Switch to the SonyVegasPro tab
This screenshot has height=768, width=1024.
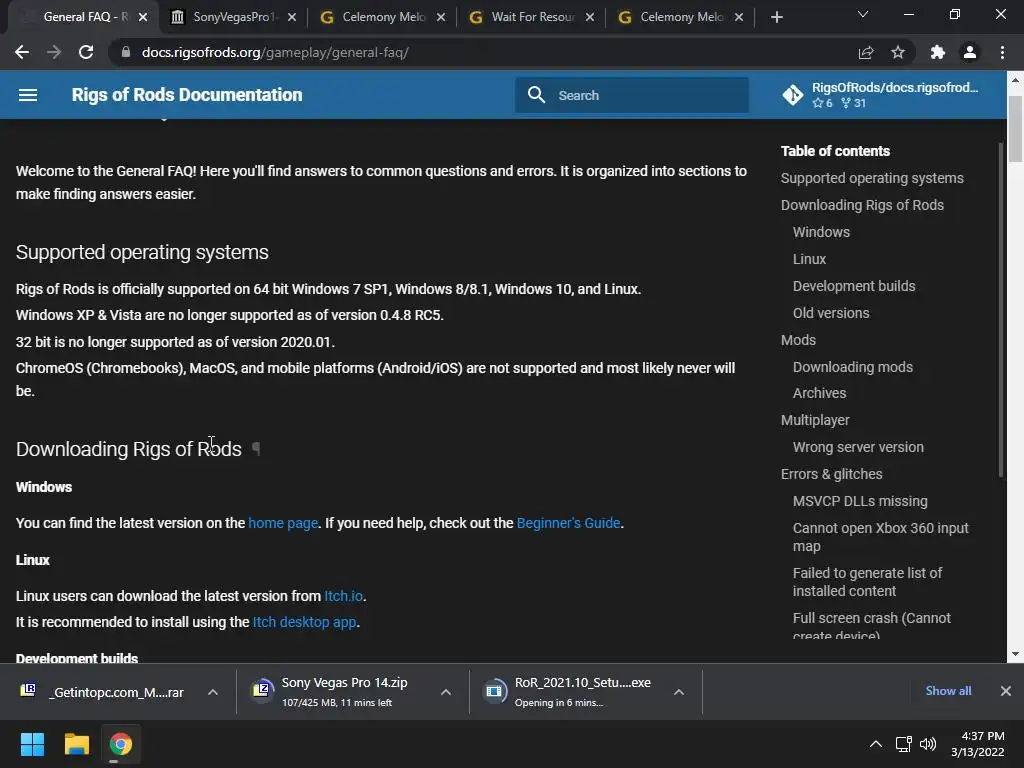232,17
